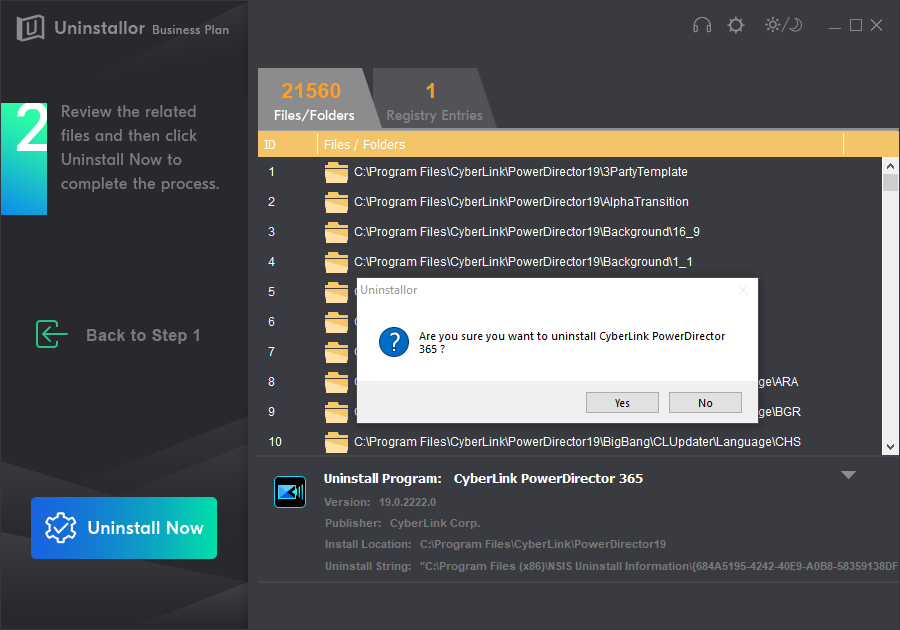Screen dimensions: 900x630
Task: Click the version 19.0.2222.0 text
Action: point(408,502)
